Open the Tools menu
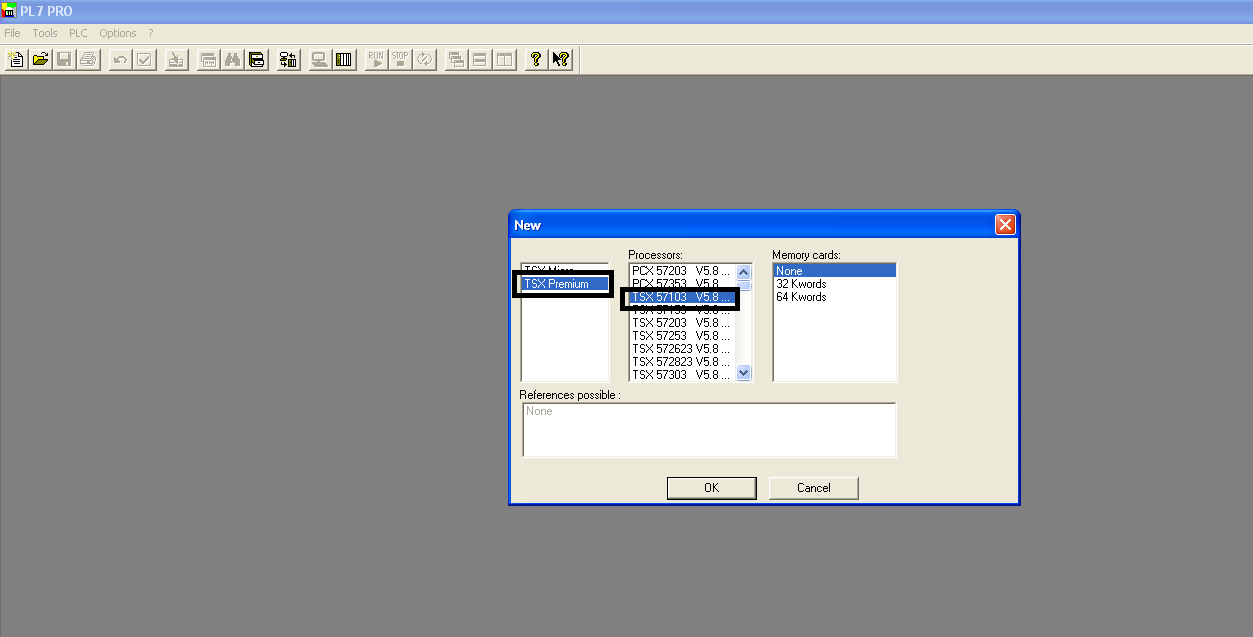 tap(45, 33)
